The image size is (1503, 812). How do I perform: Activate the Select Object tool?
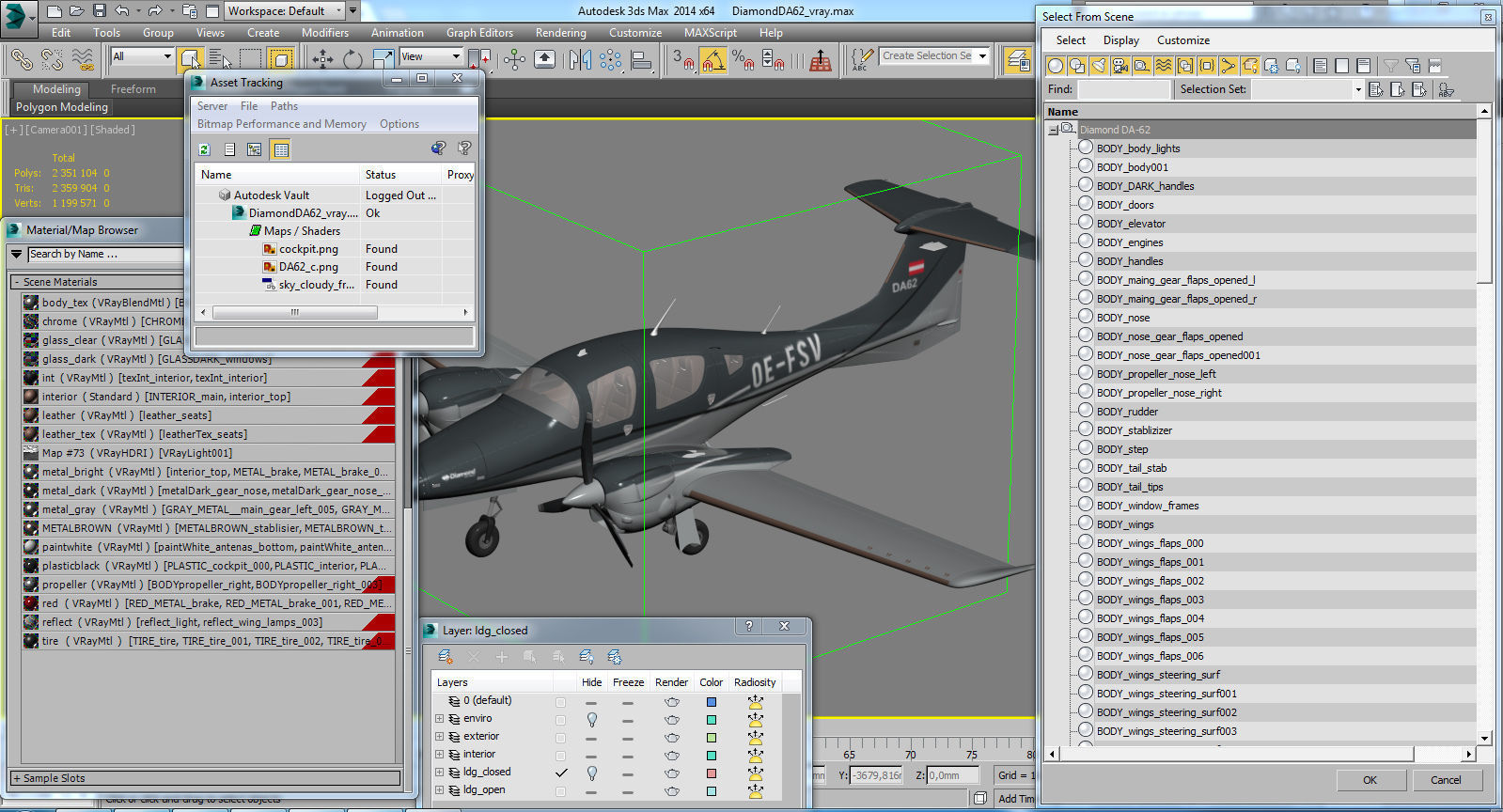point(190,59)
